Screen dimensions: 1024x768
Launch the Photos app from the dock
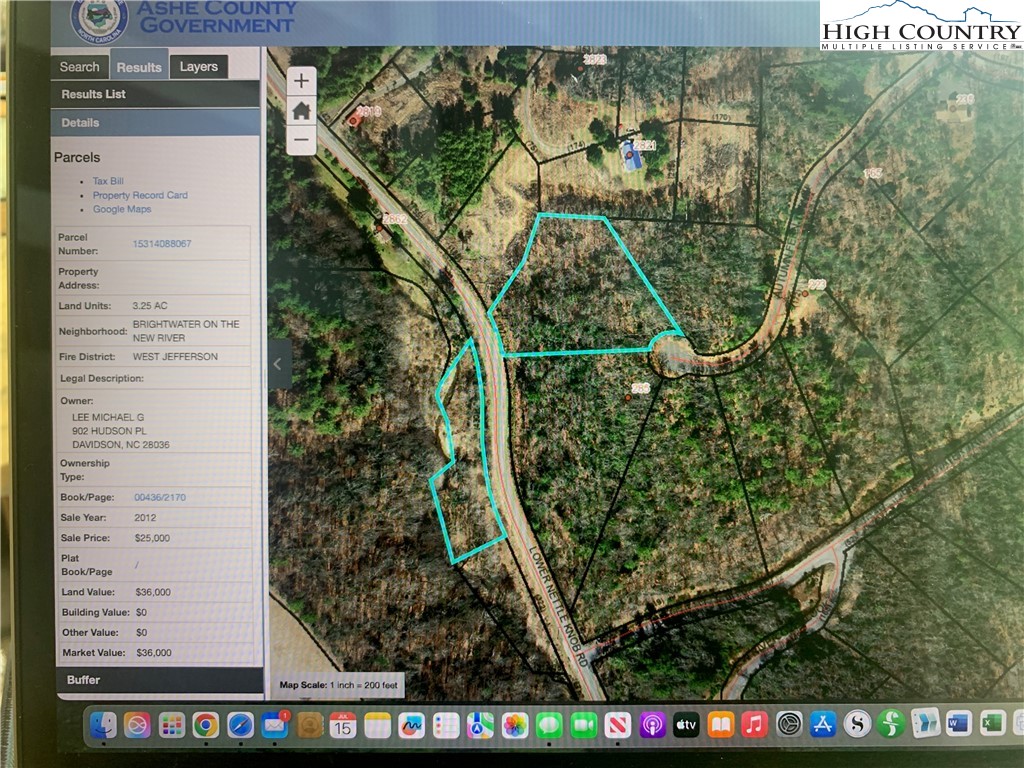pos(515,725)
